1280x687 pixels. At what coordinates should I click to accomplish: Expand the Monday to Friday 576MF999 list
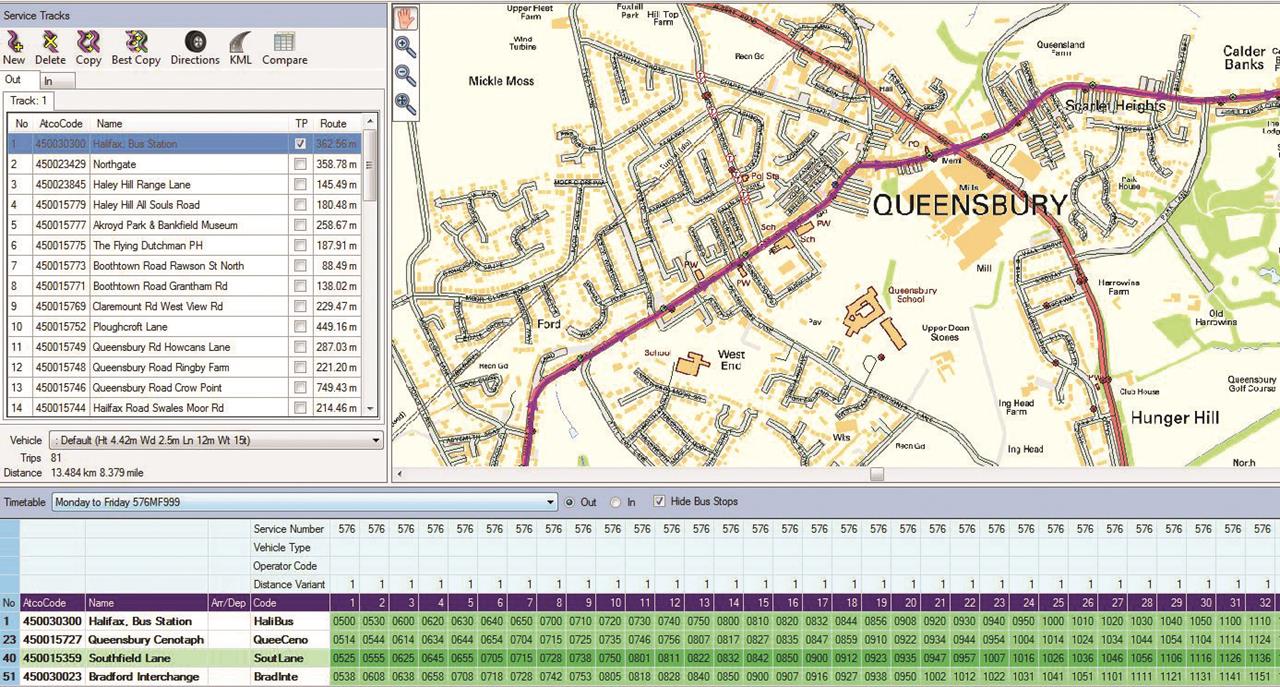[549, 501]
